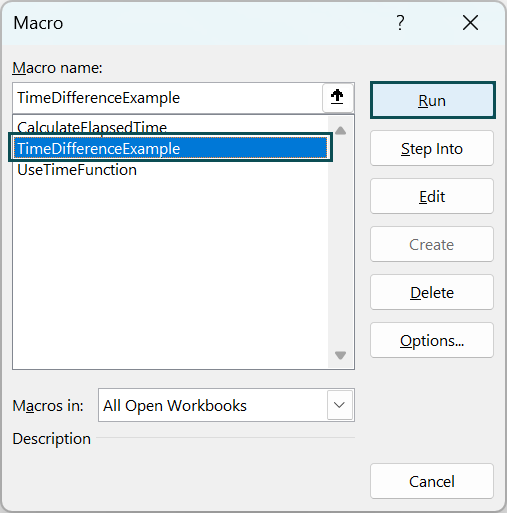507x513 pixels.
Task: Close the Macro dialog with X
Action: pyautogui.click(x=470, y=23)
